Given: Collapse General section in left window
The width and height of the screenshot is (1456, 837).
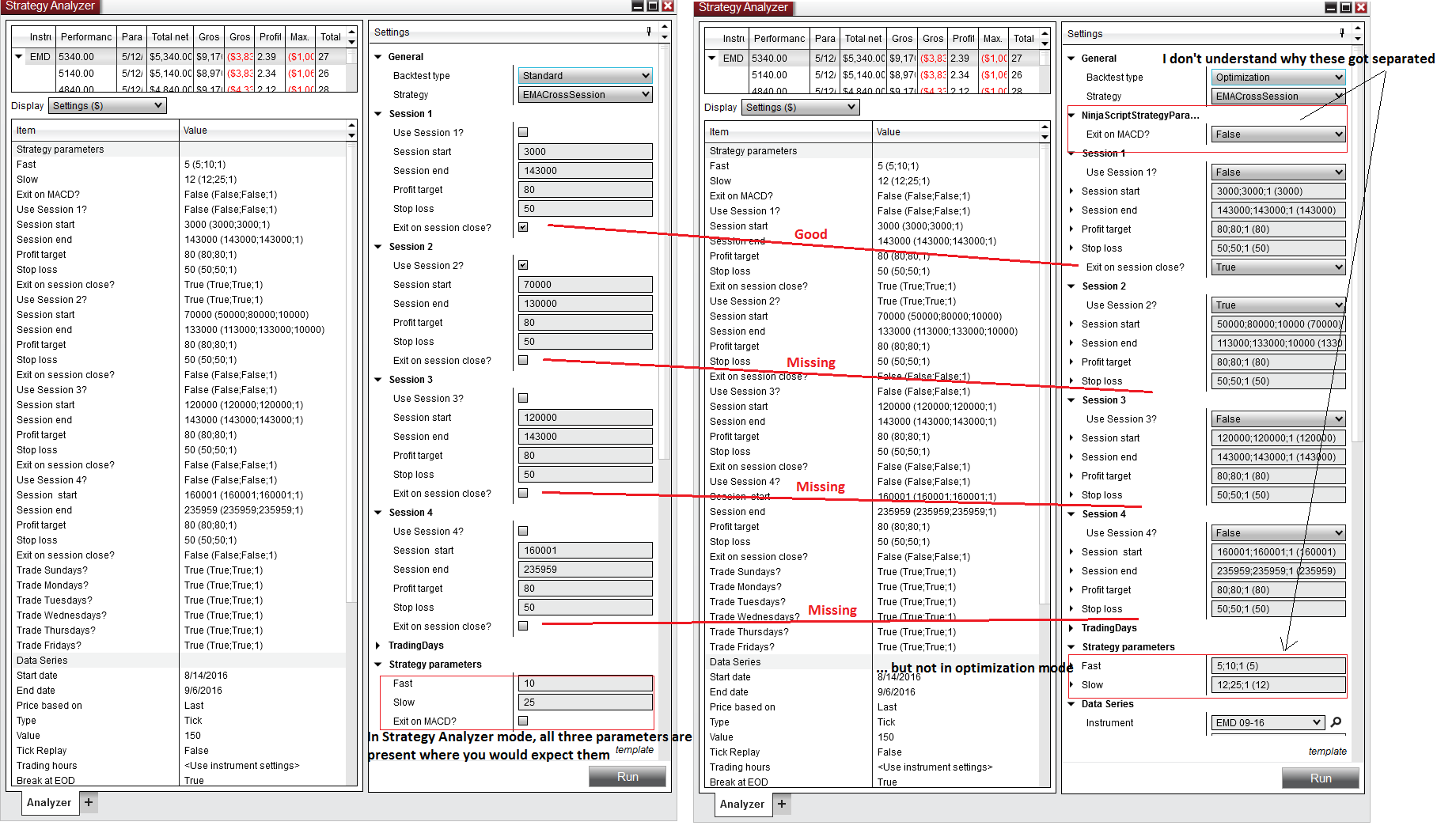Looking at the screenshot, I should pyautogui.click(x=378, y=57).
